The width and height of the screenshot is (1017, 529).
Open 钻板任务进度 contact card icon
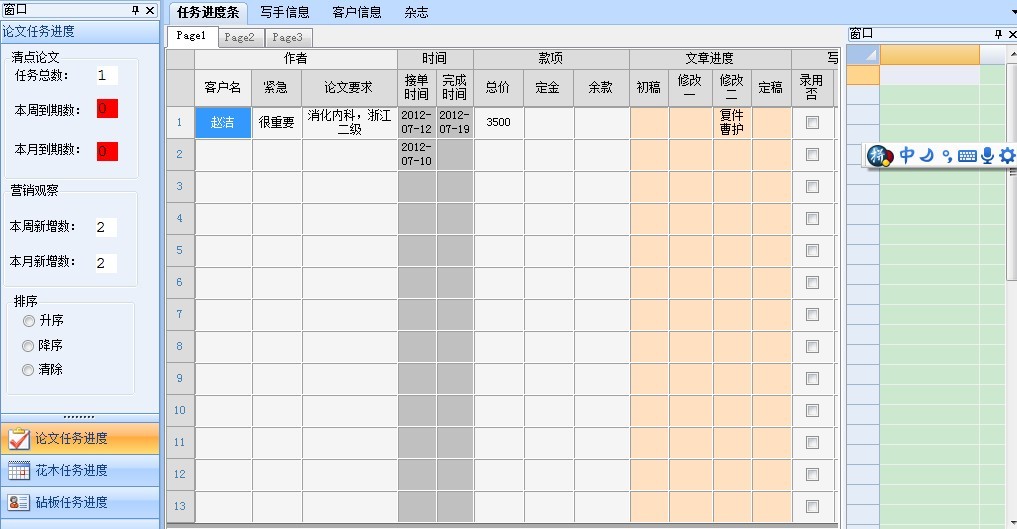[x=19, y=502]
